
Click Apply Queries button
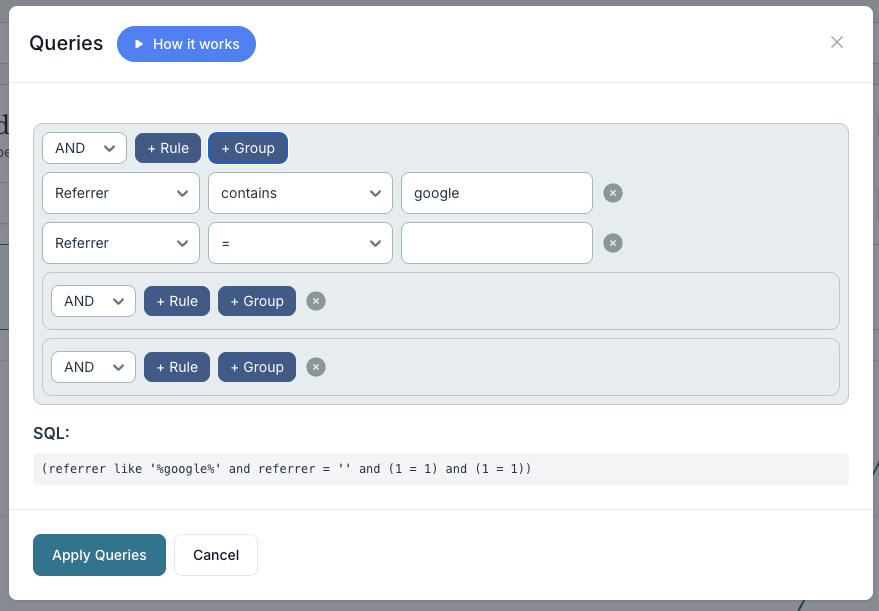coord(99,555)
